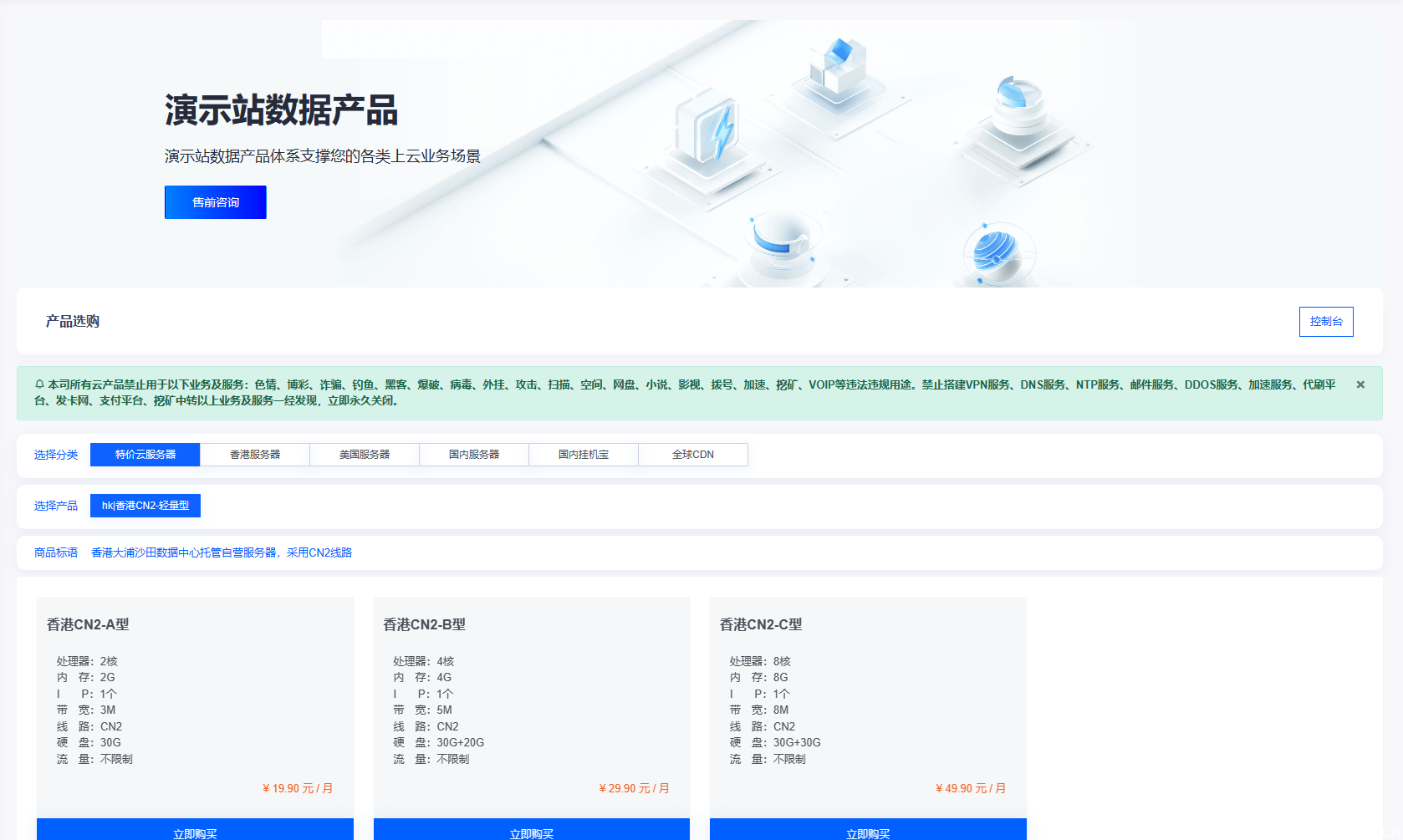Viewport: 1403px width, 840px height.
Task: Click the blue cube illustration in banner
Action: (837, 69)
